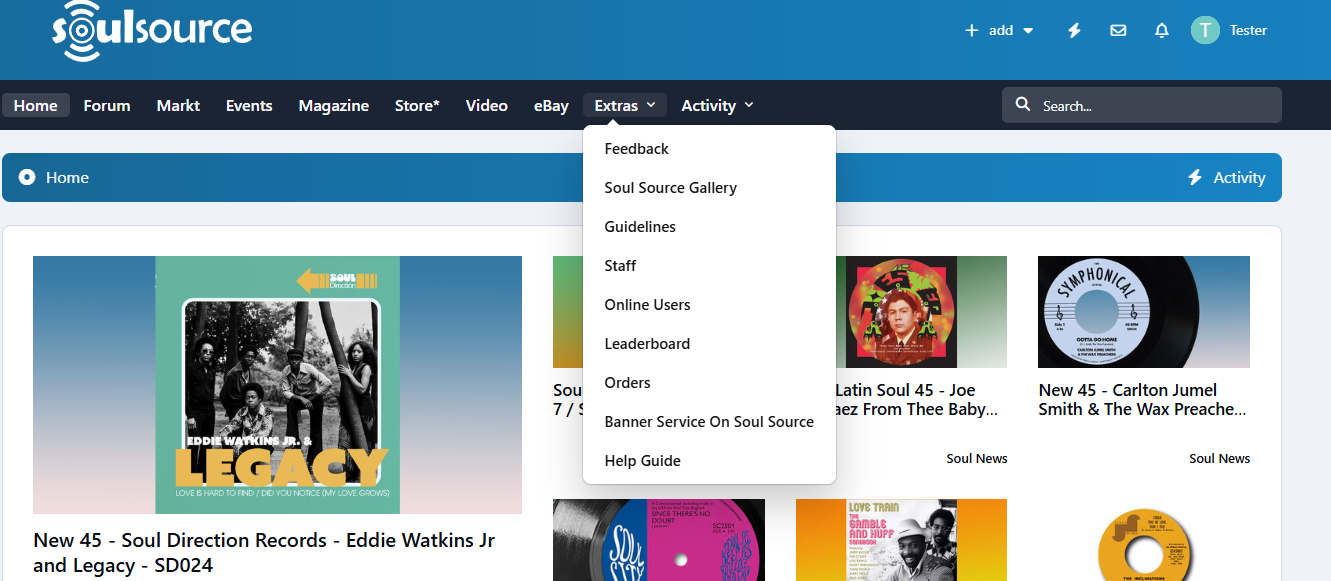Image resolution: width=1331 pixels, height=581 pixels.
Task: Open the Carlton Jumel Smith article title
Action: [1143, 400]
